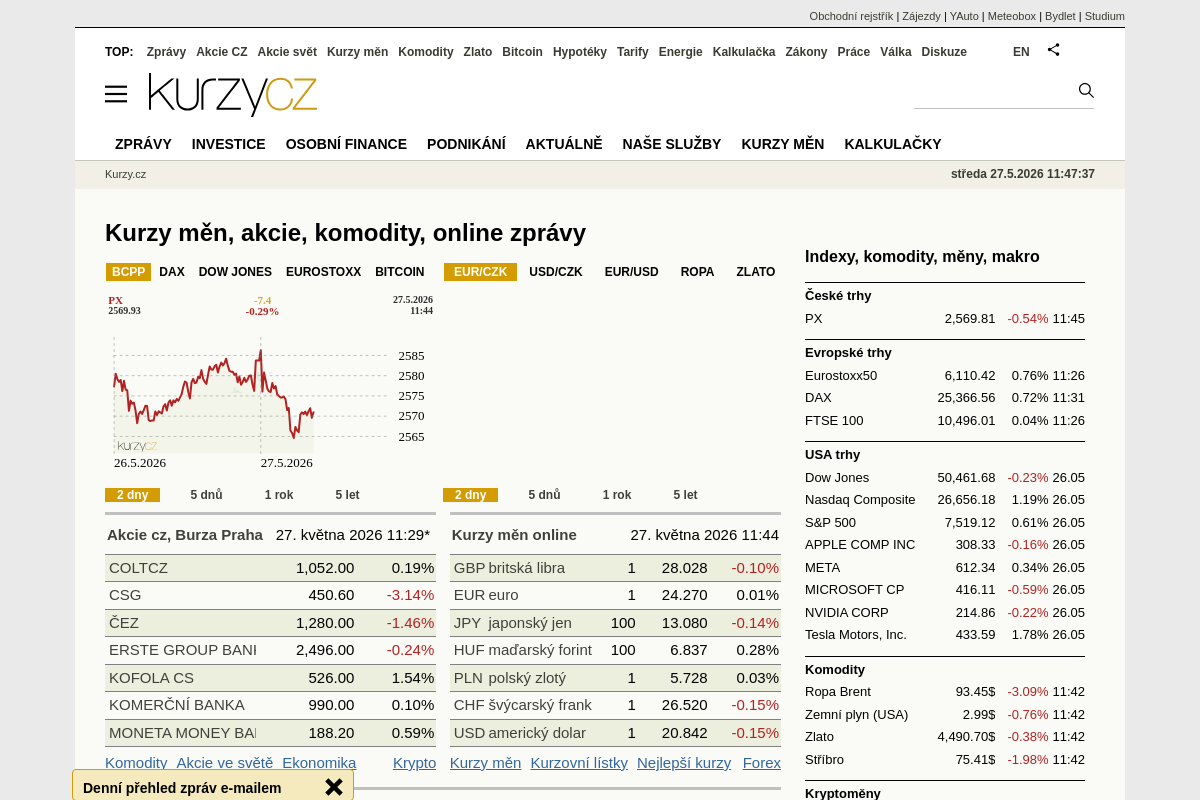The width and height of the screenshot is (1200, 800).
Task: Open the KURZY MĚN main menu
Action: tap(783, 144)
